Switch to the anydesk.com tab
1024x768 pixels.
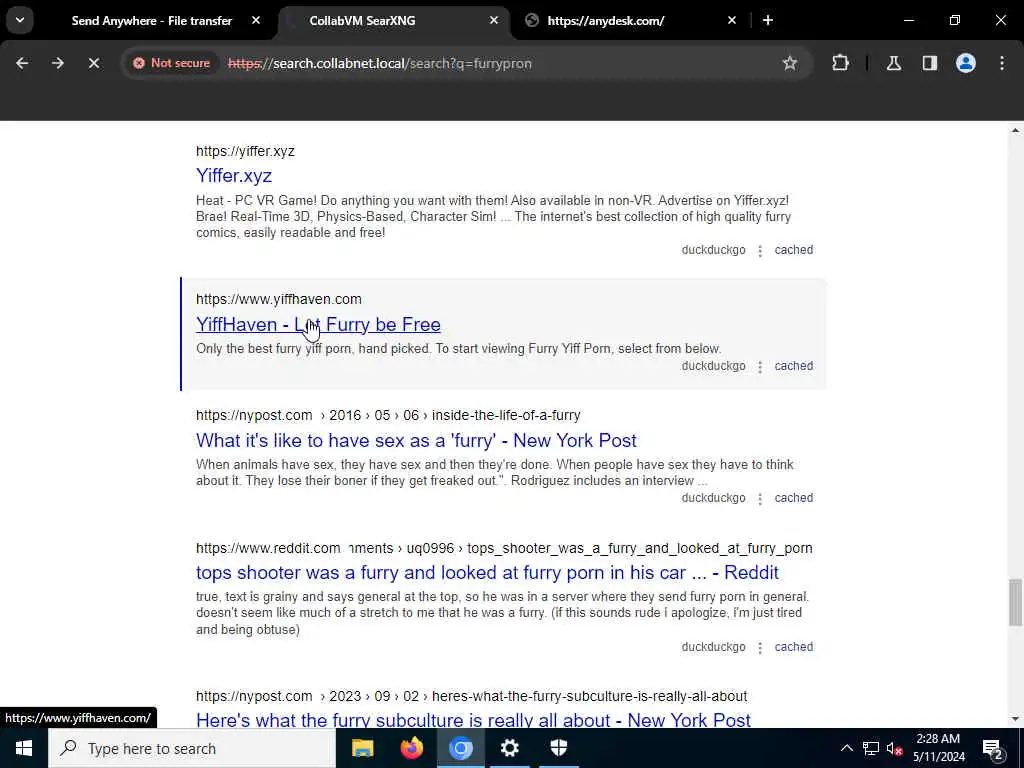click(x=605, y=21)
